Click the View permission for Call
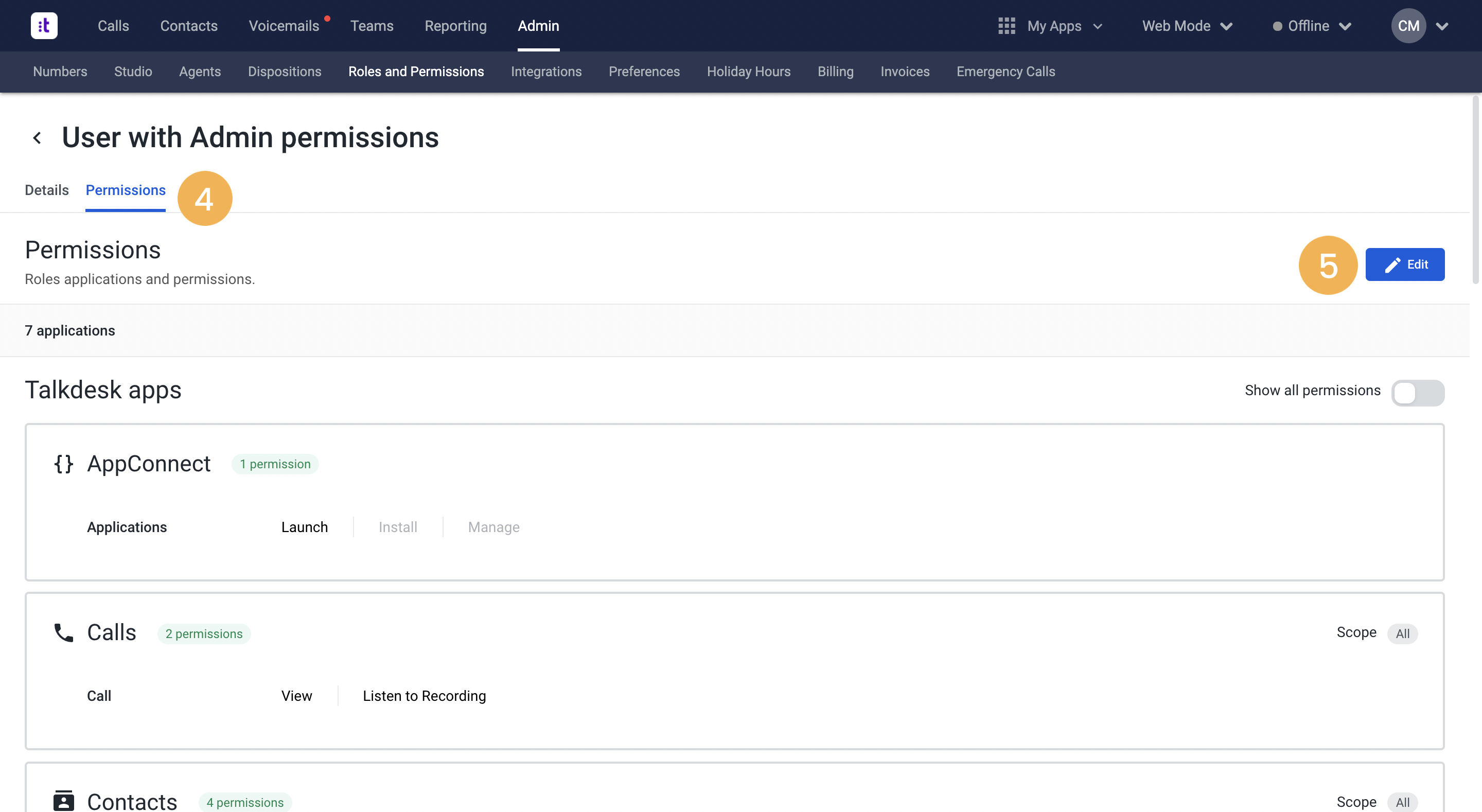The image size is (1482, 812). 296,696
